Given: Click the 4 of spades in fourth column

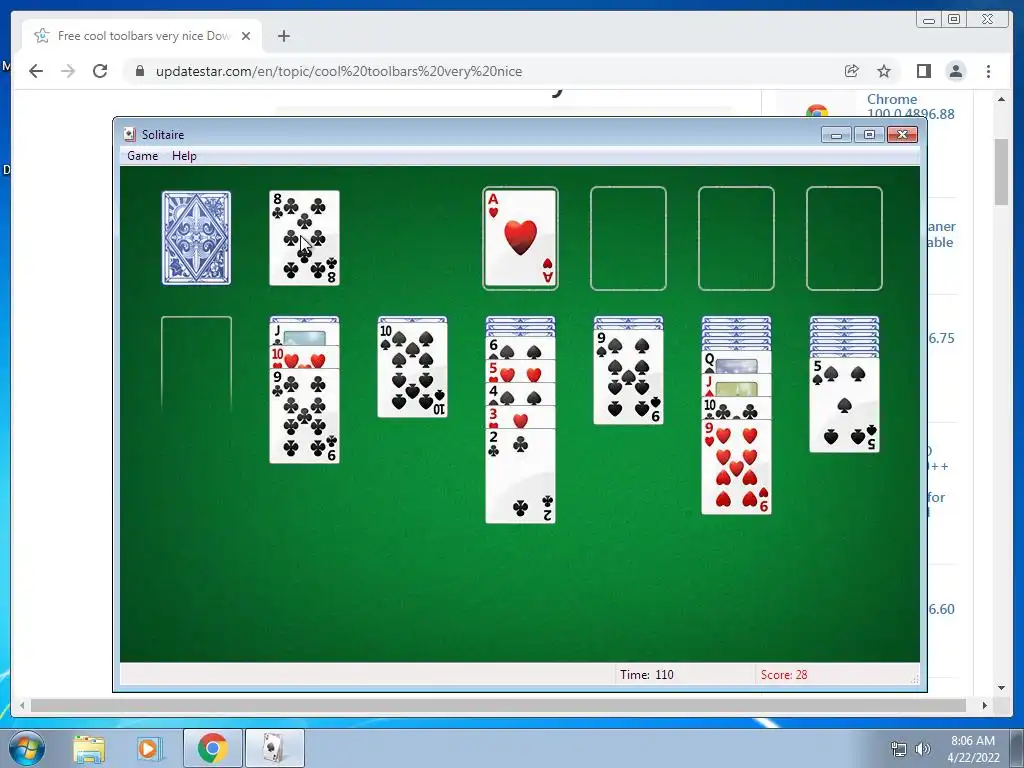Looking at the screenshot, I should (520, 394).
